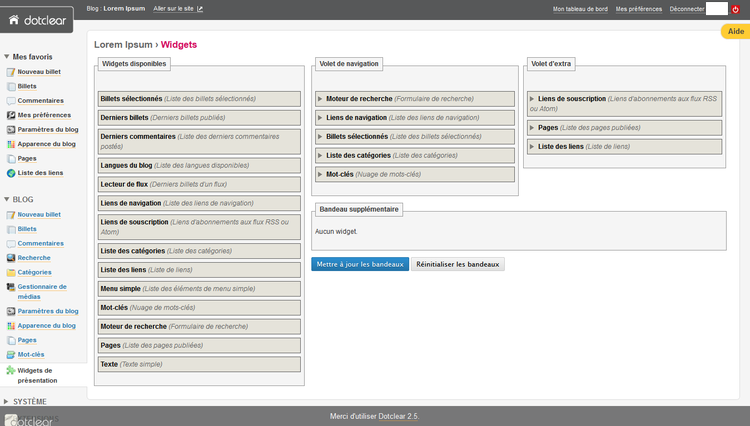Click Mettre à jour les bandeaux button
The width and height of the screenshot is (750, 426).
360,265
